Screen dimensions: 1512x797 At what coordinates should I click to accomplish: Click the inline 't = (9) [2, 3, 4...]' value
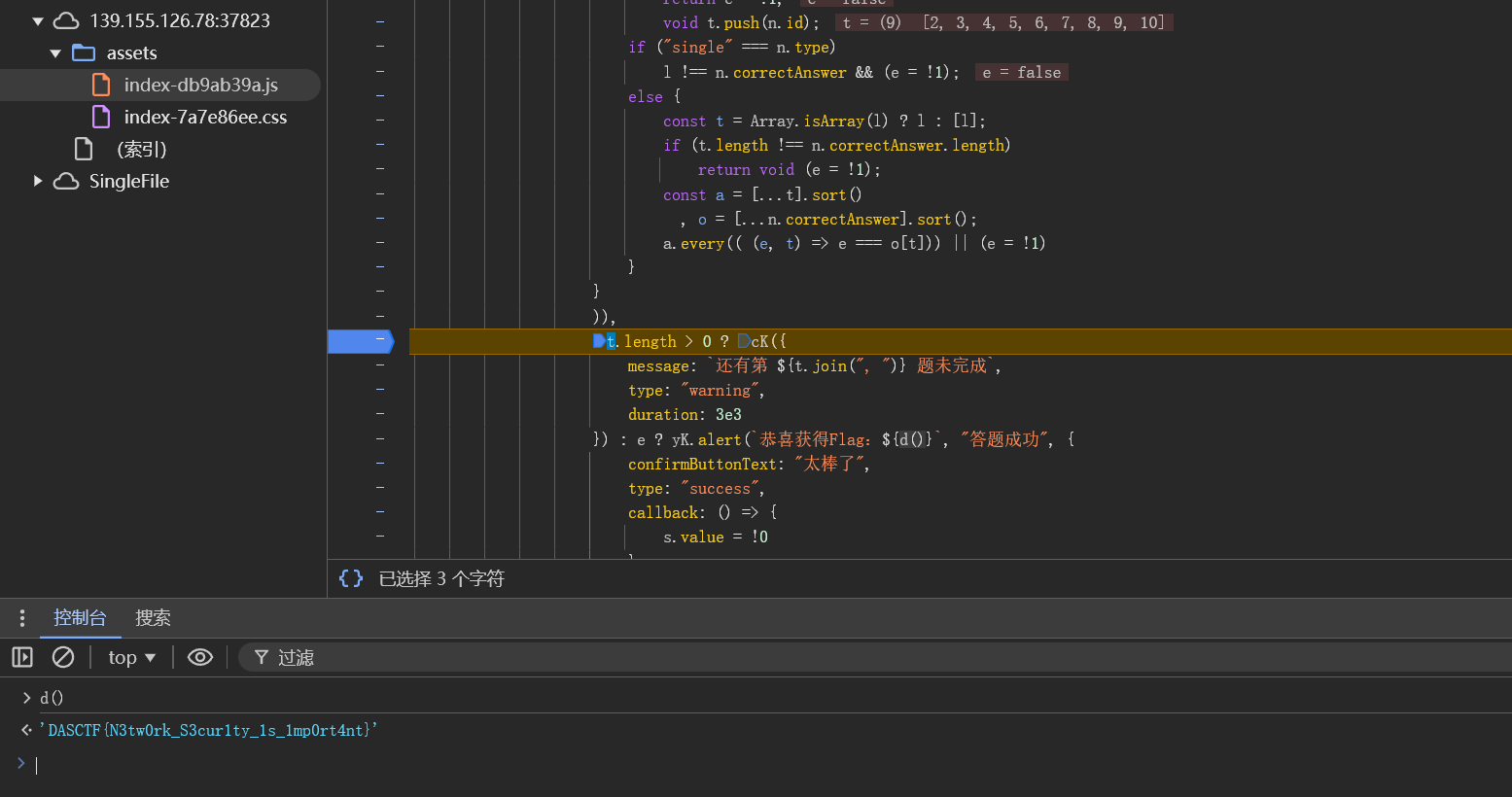[1004, 22]
